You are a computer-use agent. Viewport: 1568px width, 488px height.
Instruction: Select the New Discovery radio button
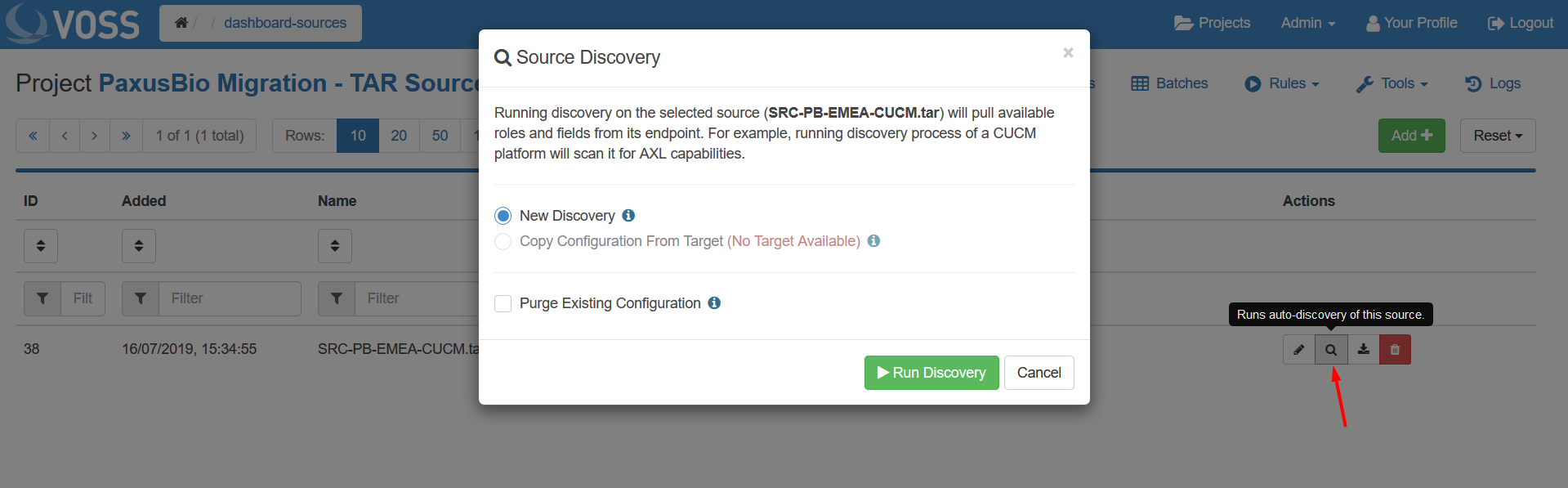pos(503,215)
